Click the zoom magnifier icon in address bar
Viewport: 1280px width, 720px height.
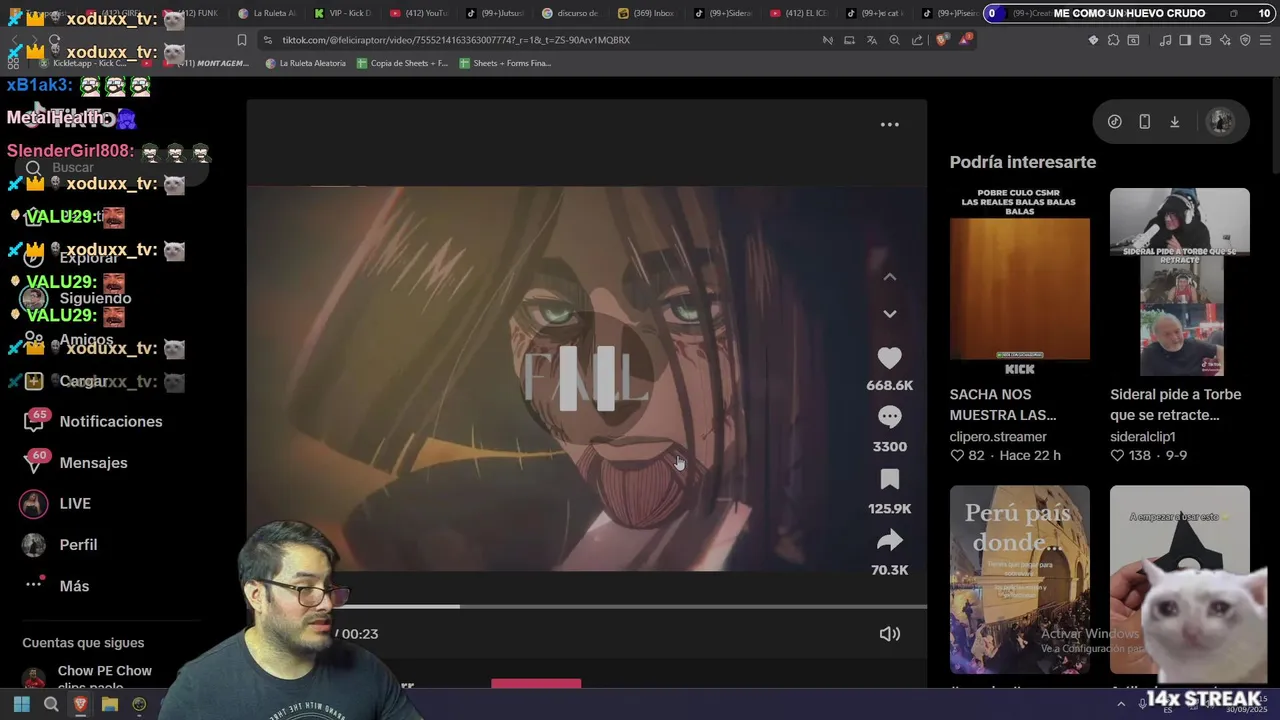click(894, 40)
